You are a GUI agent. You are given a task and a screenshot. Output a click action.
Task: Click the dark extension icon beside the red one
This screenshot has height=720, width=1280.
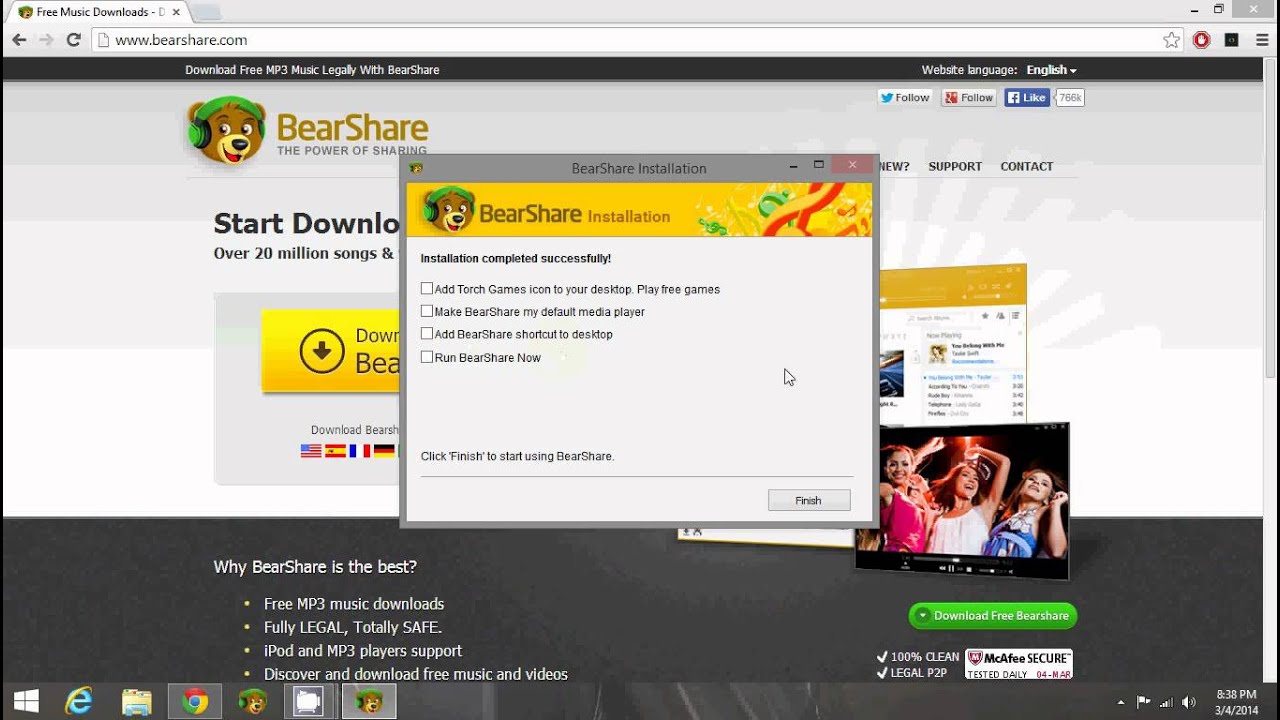1232,40
